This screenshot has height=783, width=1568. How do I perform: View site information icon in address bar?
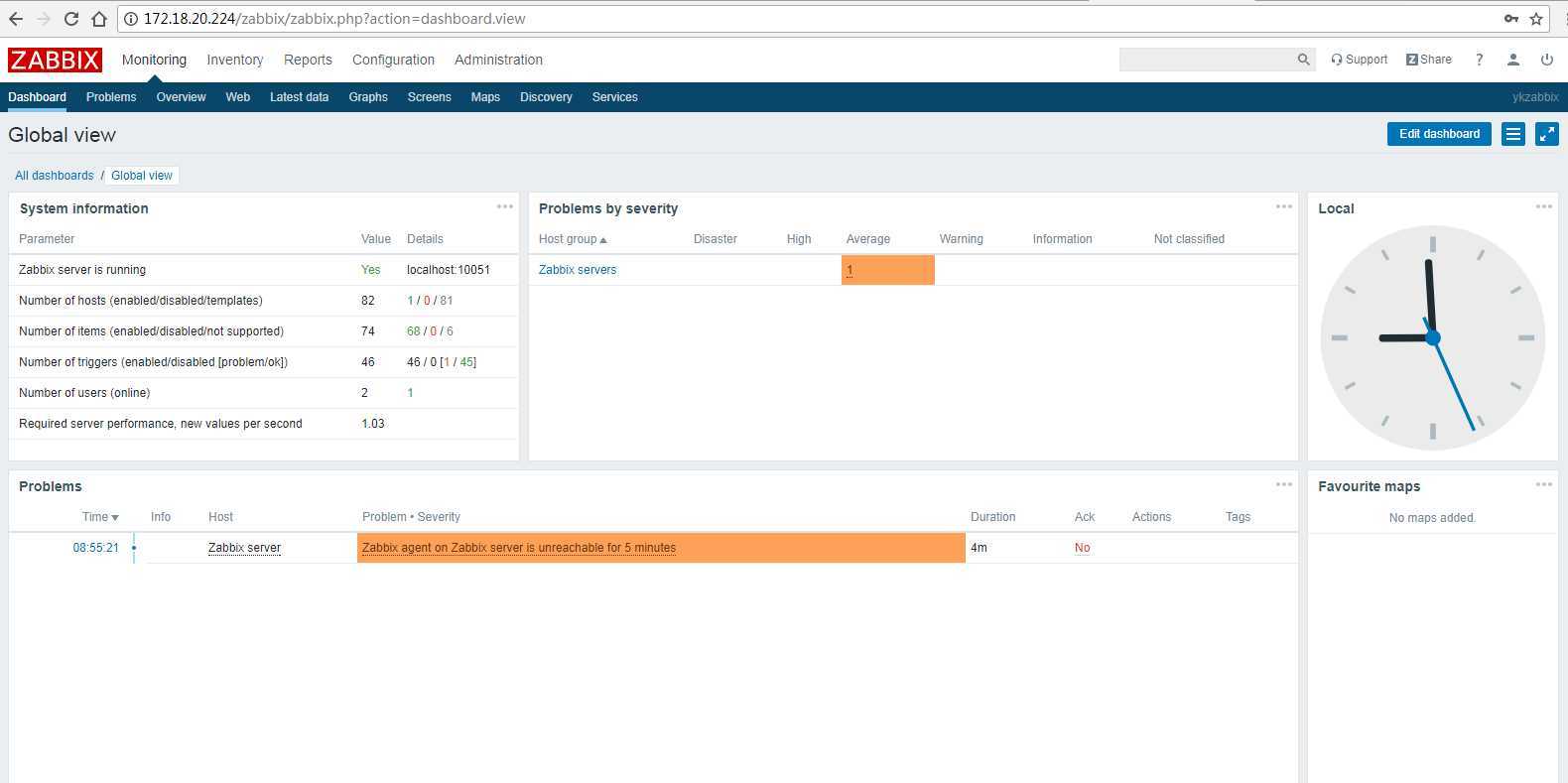[x=130, y=19]
